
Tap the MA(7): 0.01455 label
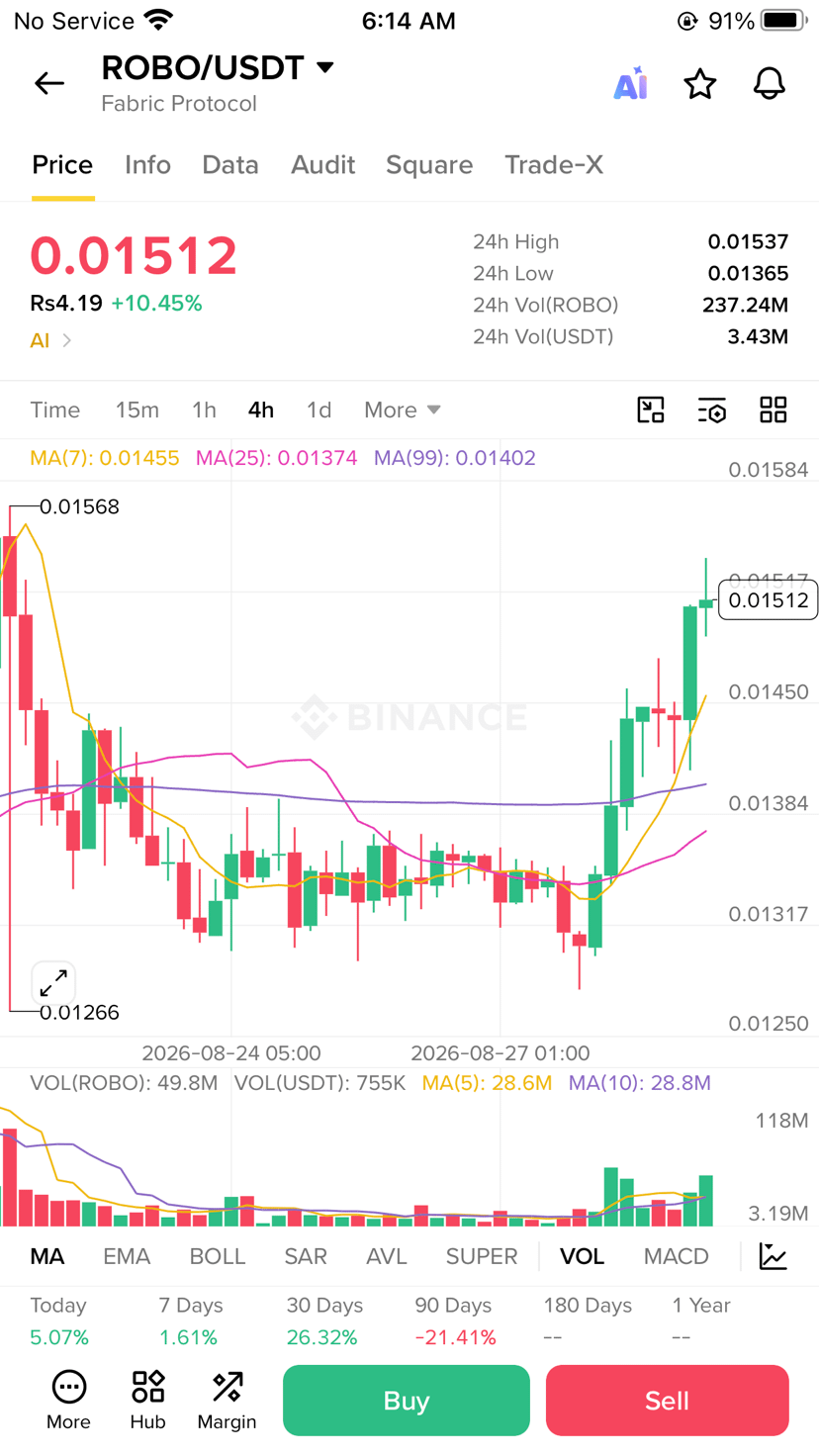click(x=105, y=458)
